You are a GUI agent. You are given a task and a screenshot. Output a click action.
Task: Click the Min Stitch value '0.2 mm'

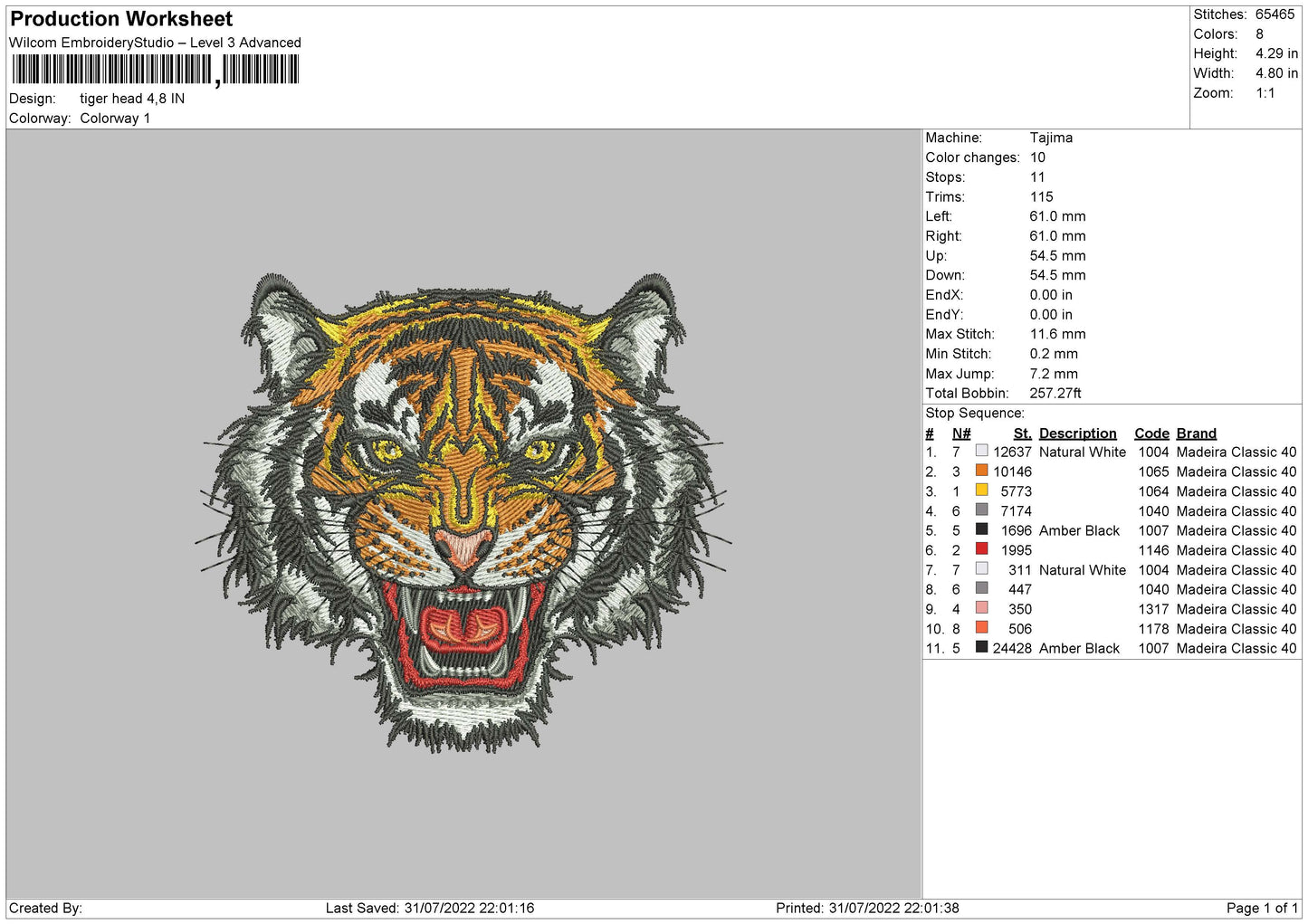point(1054,354)
